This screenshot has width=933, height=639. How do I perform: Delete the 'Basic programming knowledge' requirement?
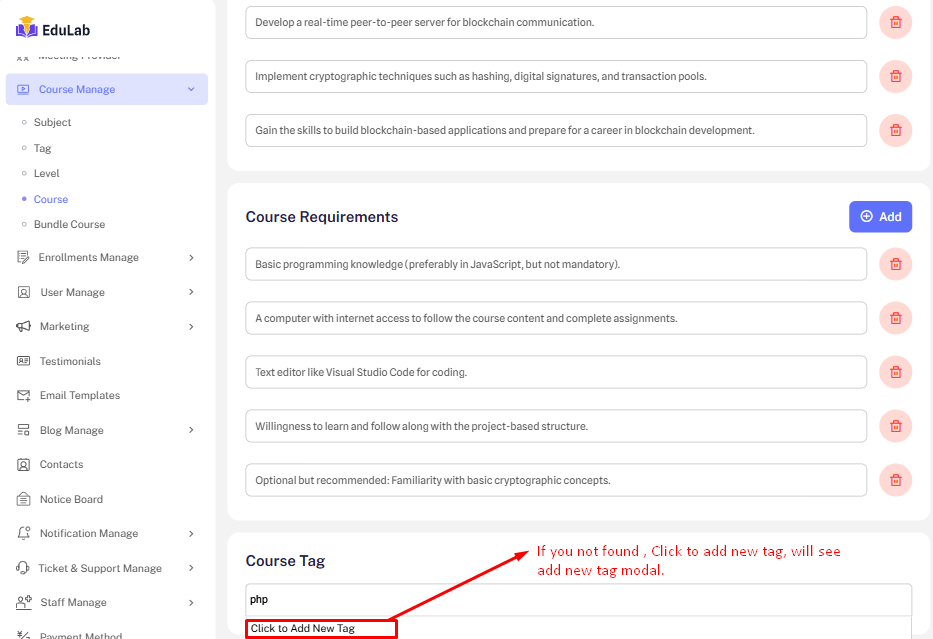(895, 264)
